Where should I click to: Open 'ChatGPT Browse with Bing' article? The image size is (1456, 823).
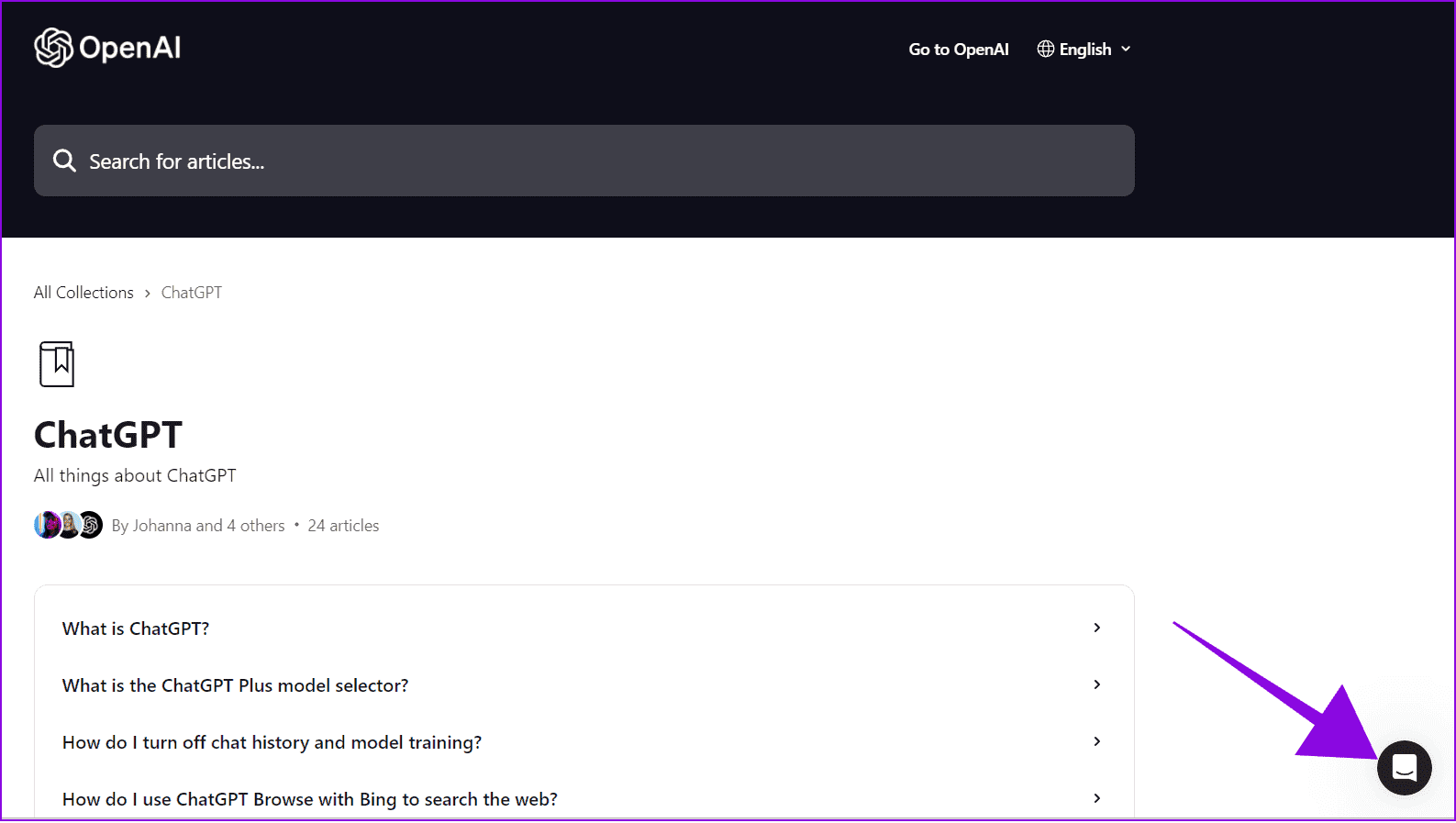coord(584,799)
